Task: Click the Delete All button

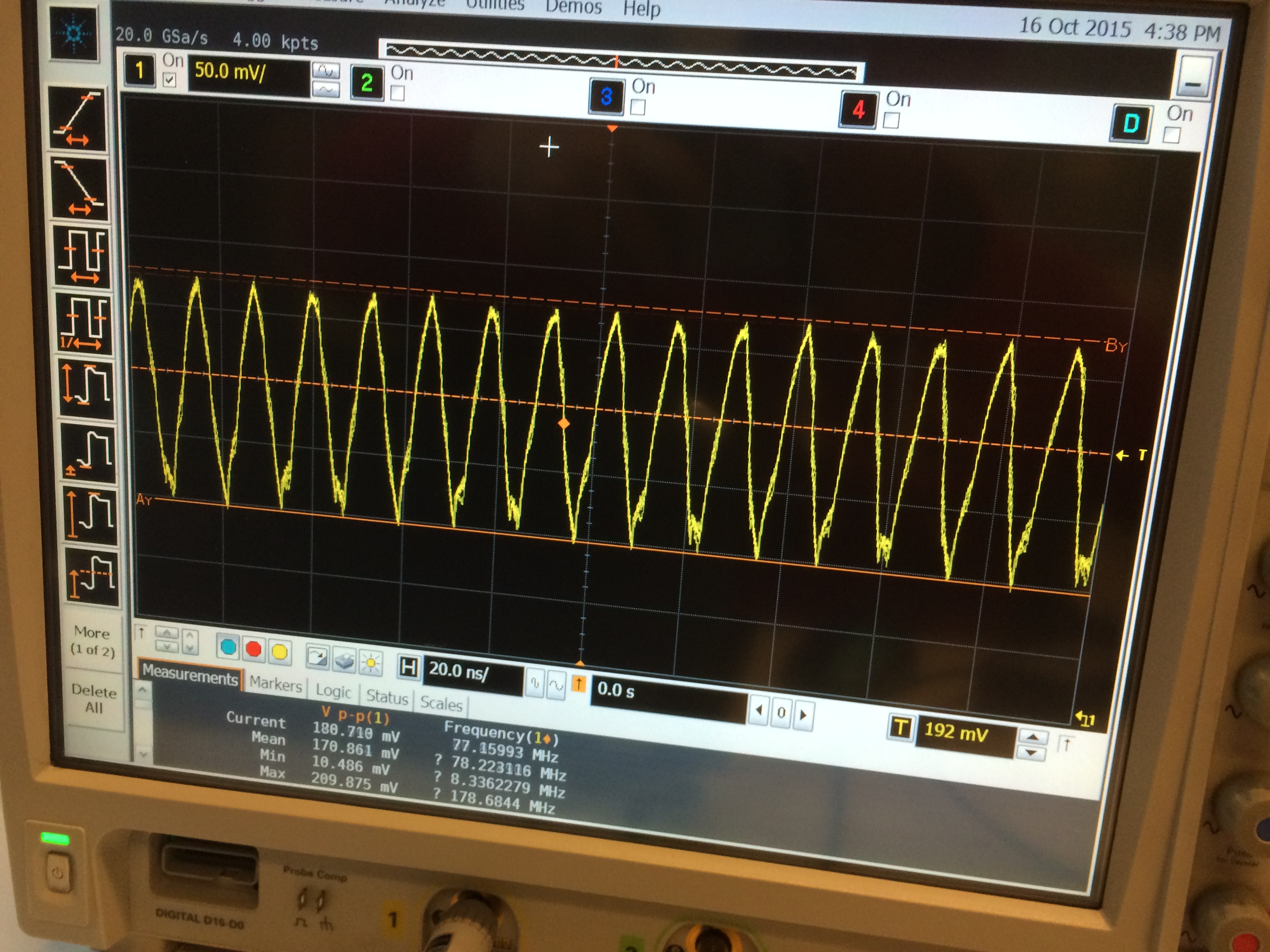Action: [94, 699]
